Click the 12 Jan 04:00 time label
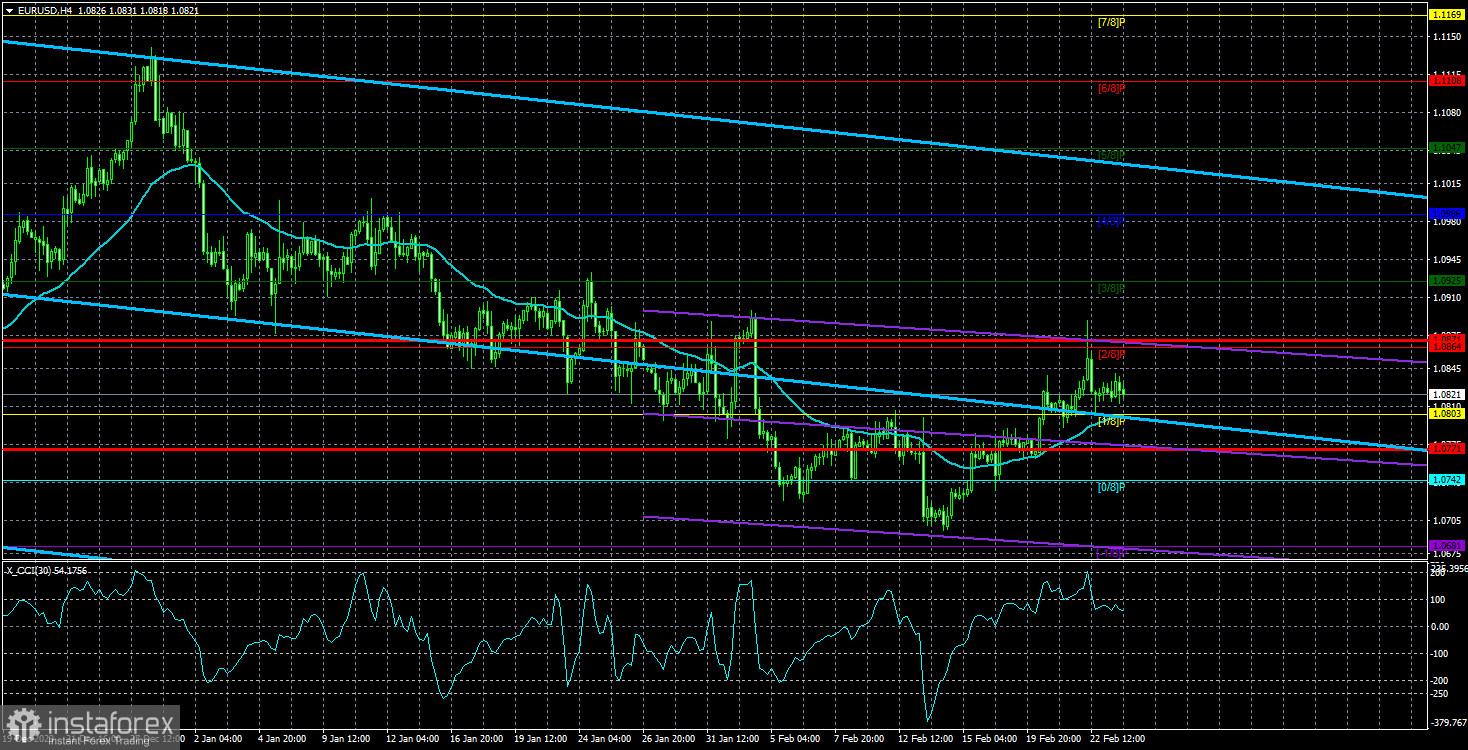1468x750 pixels. (410, 739)
